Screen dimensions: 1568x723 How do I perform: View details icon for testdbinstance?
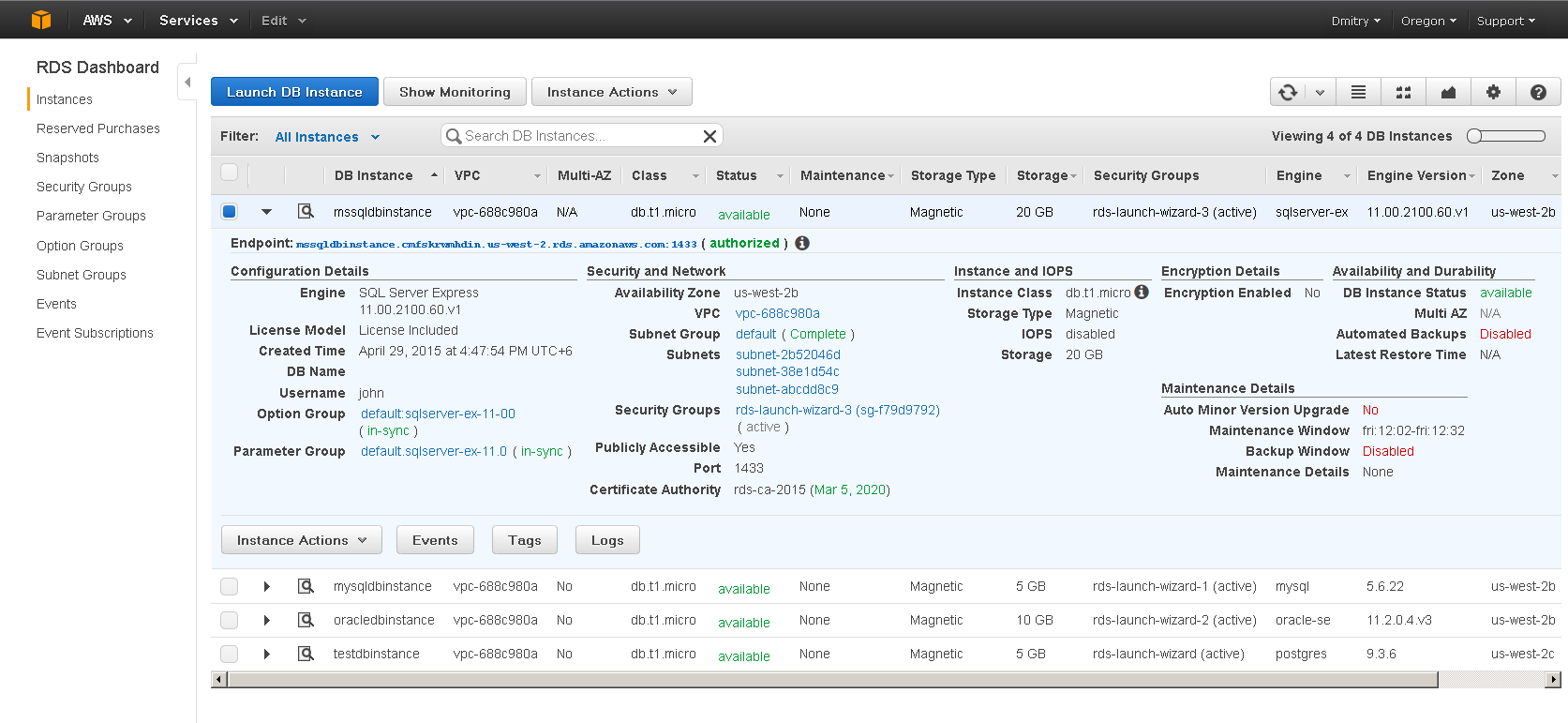[306, 654]
